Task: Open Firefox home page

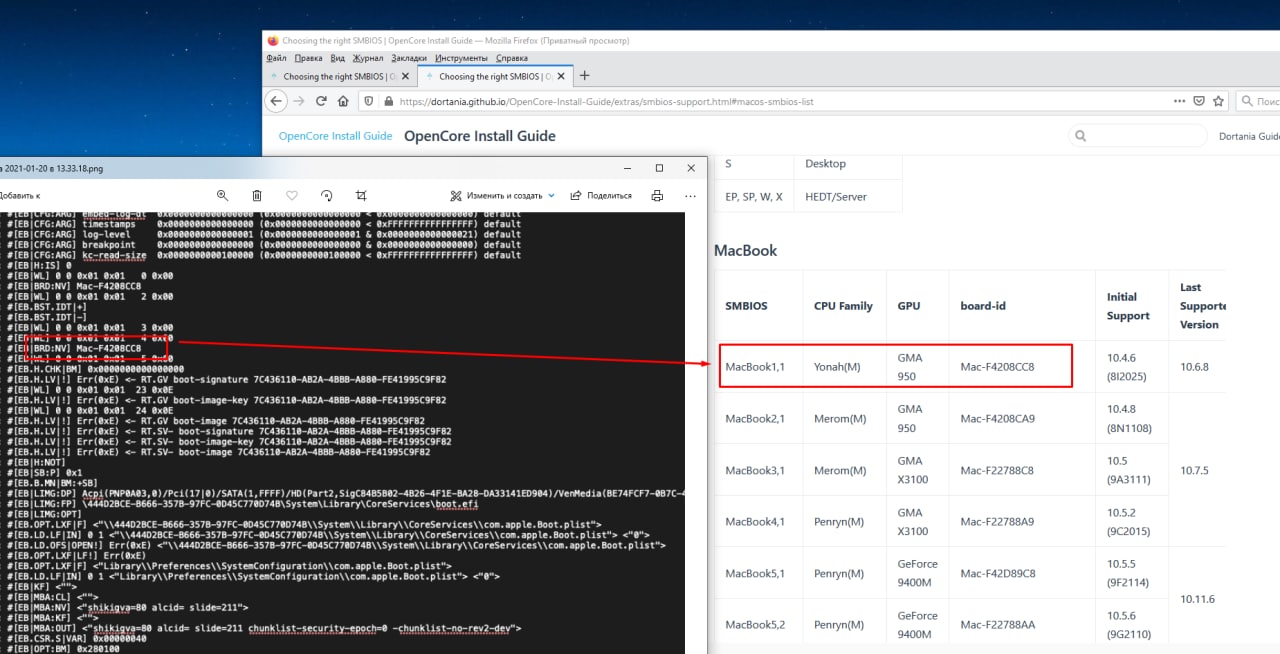Action: [343, 101]
